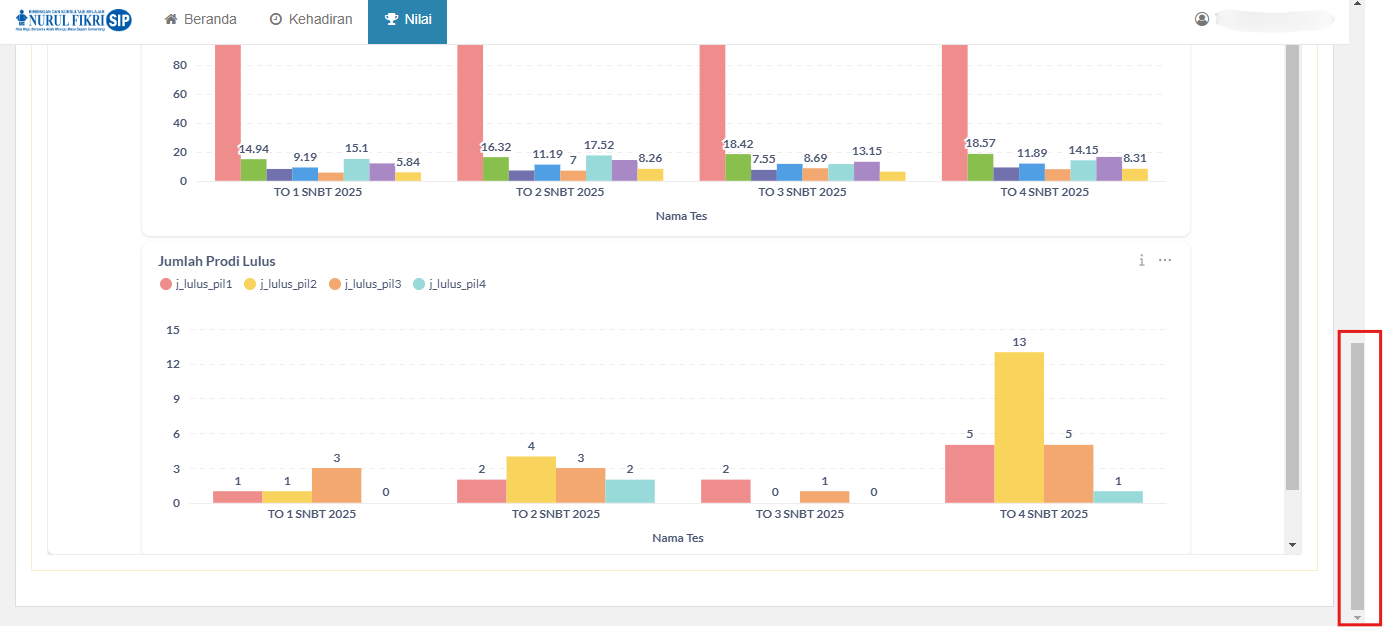Viewport: 1383px width, 627px height.
Task: Click inner dashboard scrollbar down arrow
Action: coord(1292,545)
